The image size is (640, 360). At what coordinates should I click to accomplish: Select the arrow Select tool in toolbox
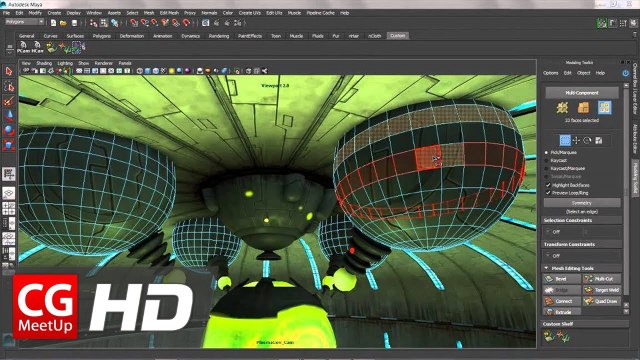click(9, 71)
